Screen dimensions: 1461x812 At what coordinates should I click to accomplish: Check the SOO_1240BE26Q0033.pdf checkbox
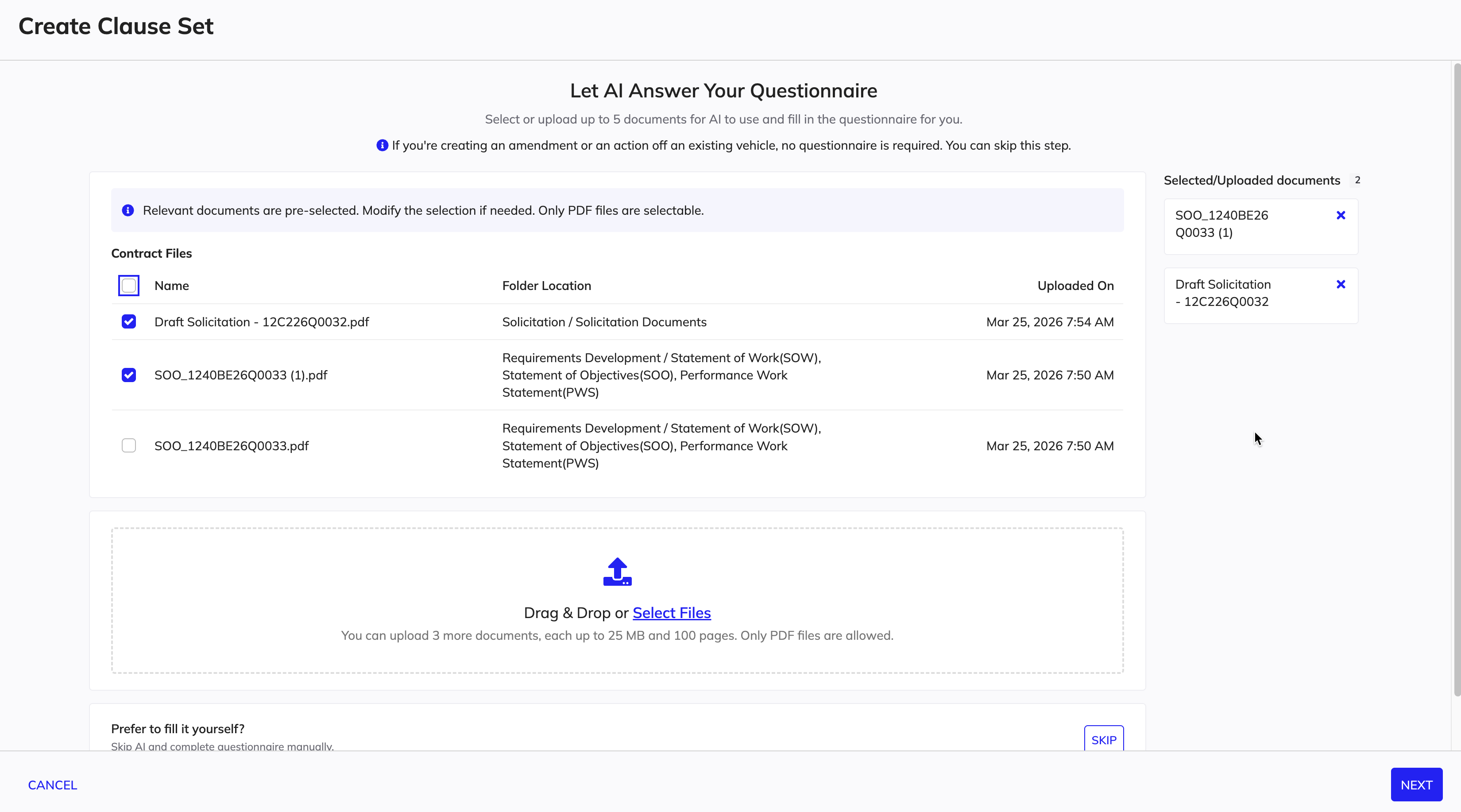click(x=129, y=446)
